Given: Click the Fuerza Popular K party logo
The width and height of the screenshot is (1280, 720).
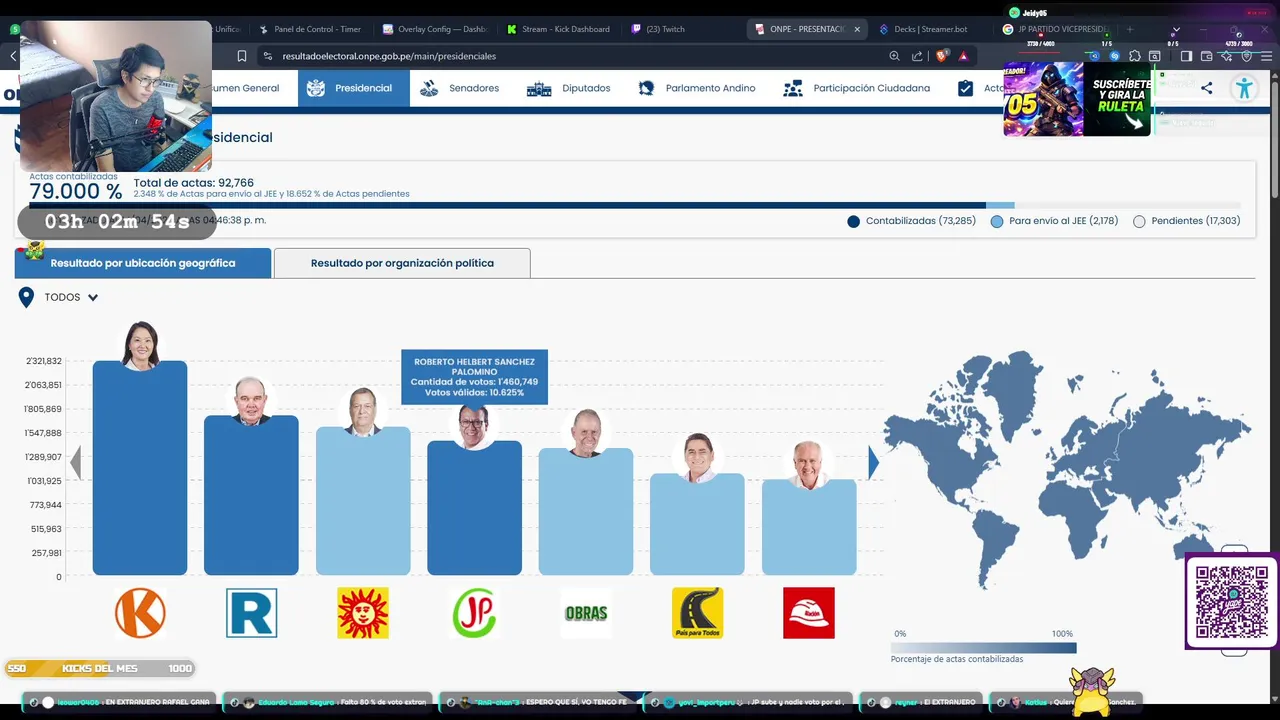Looking at the screenshot, I should coord(140,613).
